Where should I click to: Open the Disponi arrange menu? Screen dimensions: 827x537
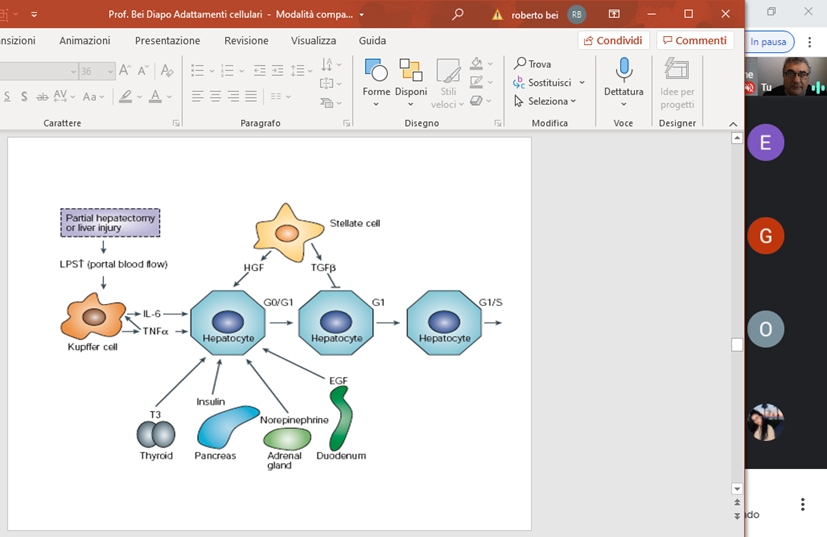(x=411, y=82)
